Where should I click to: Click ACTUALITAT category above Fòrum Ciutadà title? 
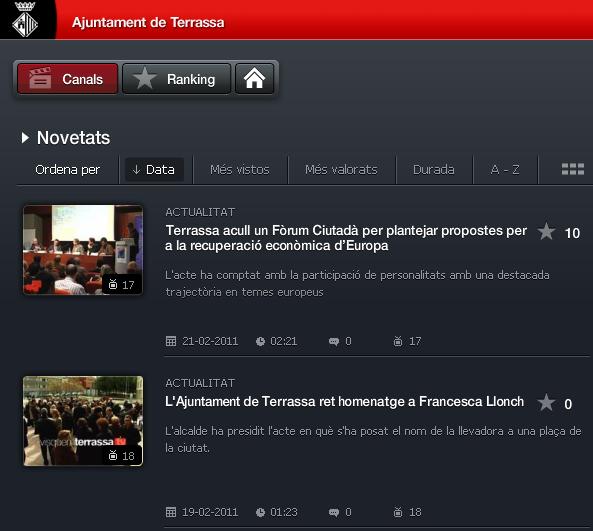click(200, 212)
